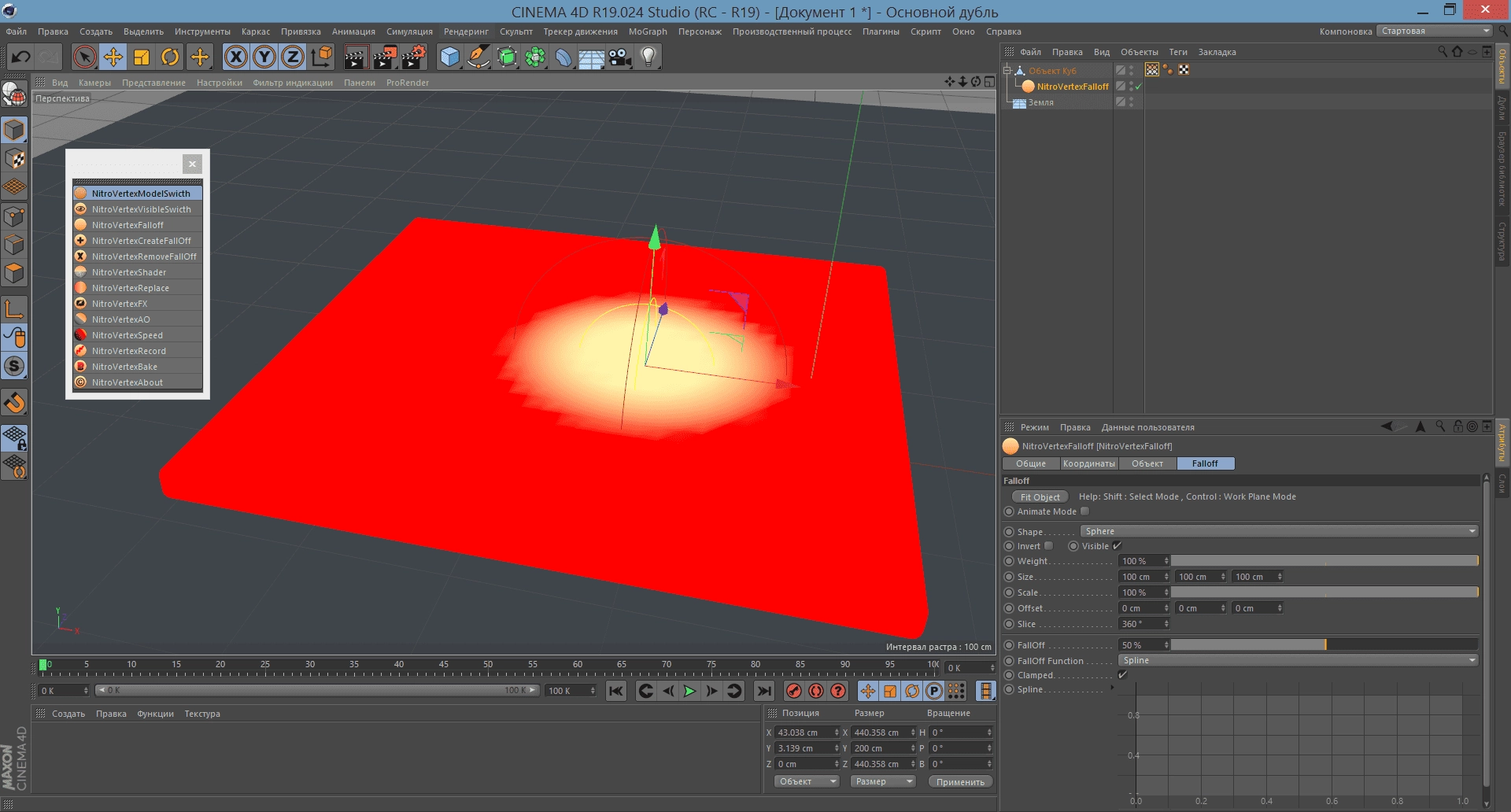The width and height of the screenshot is (1511, 812).
Task: Toggle the NitroVertexFalloff enable checkmark in tree
Action: pyautogui.click(x=1138, y=87)
